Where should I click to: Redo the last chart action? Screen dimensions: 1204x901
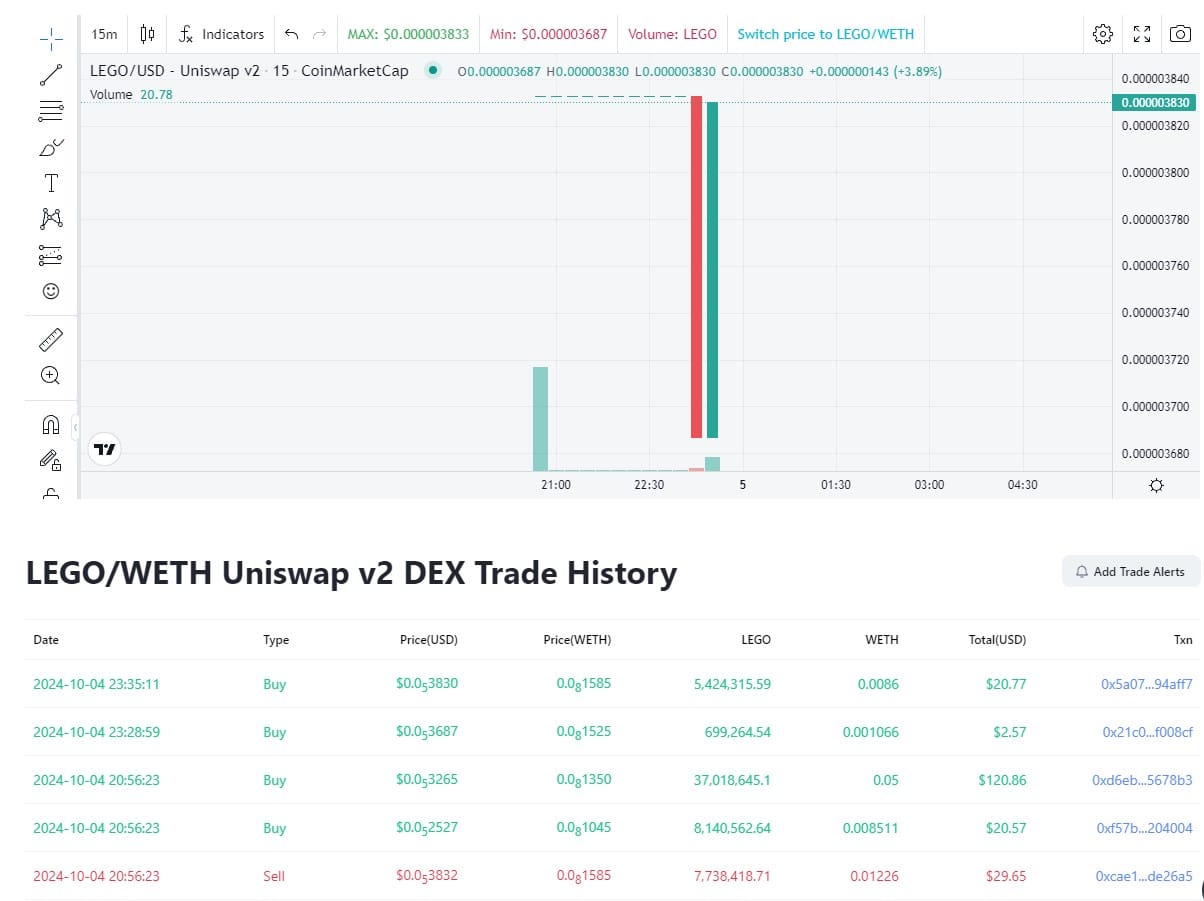point(320,34)
